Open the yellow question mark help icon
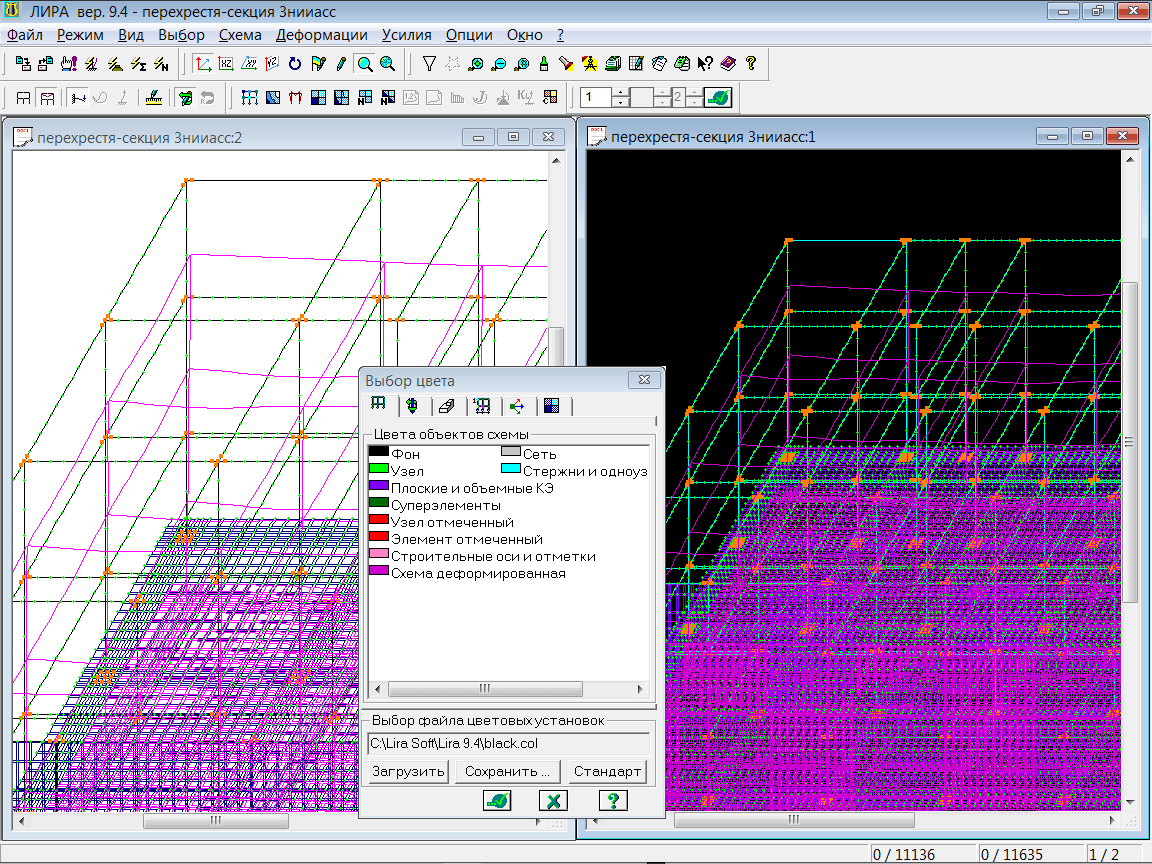Viewport: 1152px width, 864px height. (750, 64)
